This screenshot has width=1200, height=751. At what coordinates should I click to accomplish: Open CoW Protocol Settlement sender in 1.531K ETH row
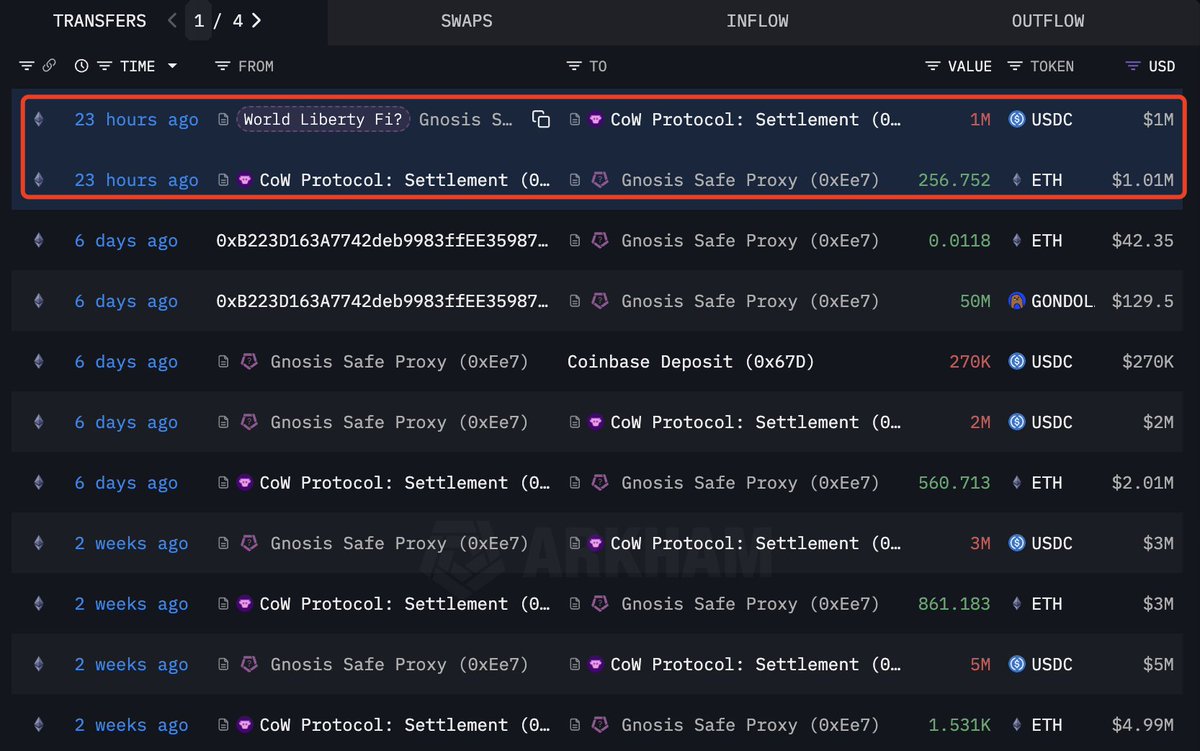pyautogui.click(x=404, y=726)
